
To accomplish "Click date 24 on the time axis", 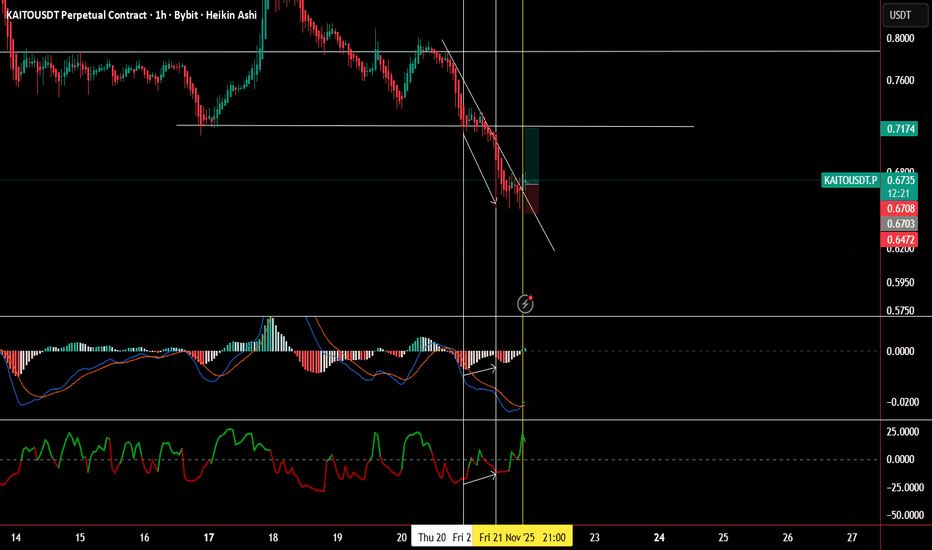I will (659, 538).
